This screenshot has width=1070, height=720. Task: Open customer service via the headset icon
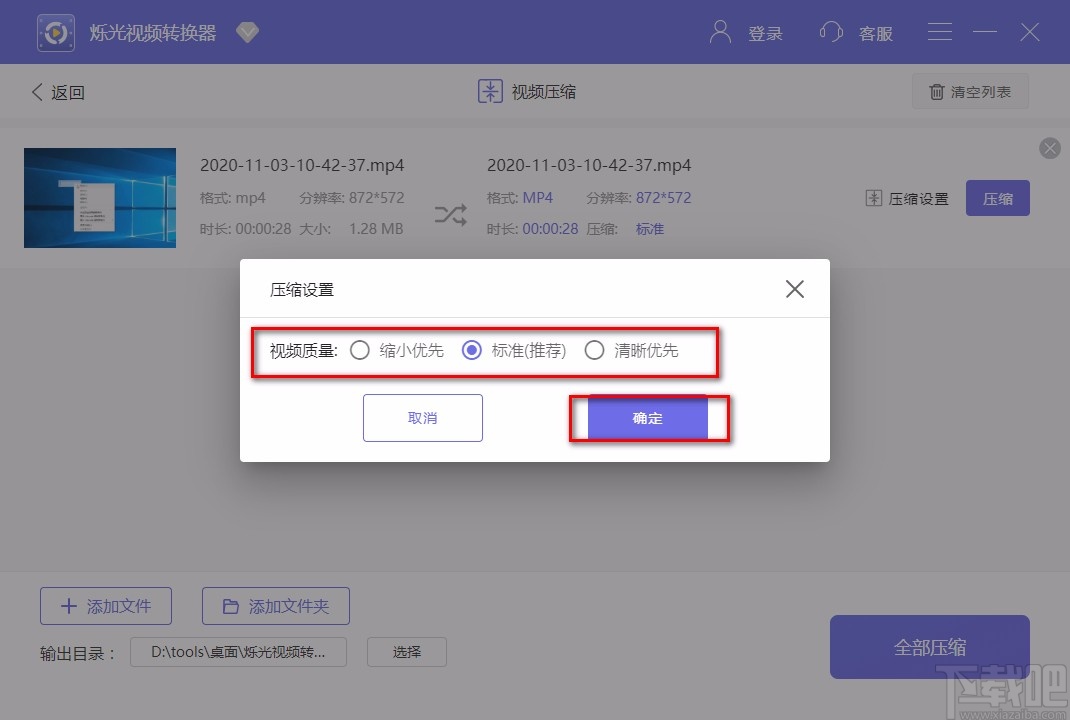pyautogui.click(x=831, y=32)
